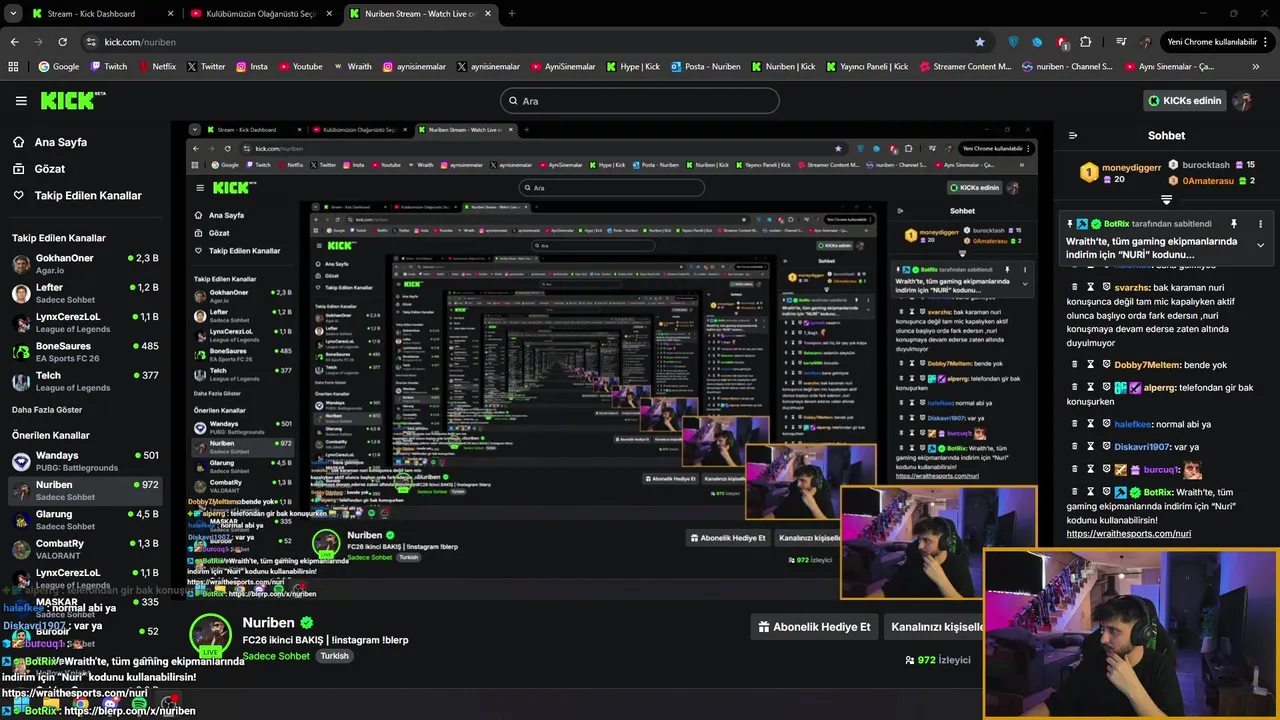
Task: Open the wraithesports.com/nuri chat link
Action: [x=1128, y=534]
